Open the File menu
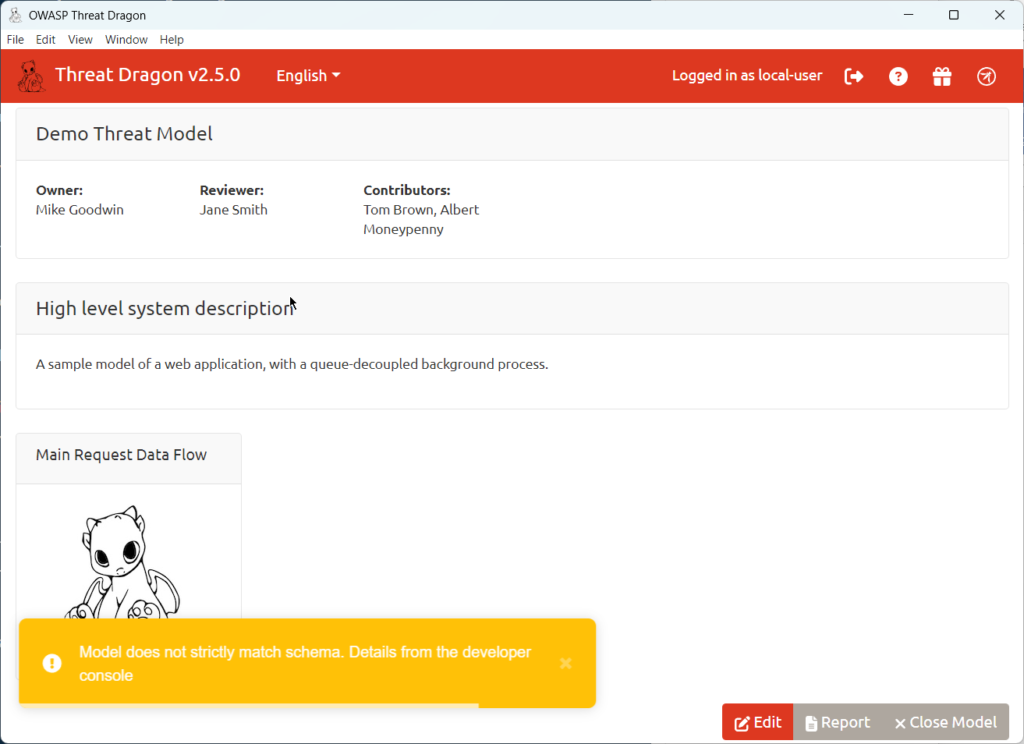The width and height of the screenshot is (1024, 744). (15, 40)
